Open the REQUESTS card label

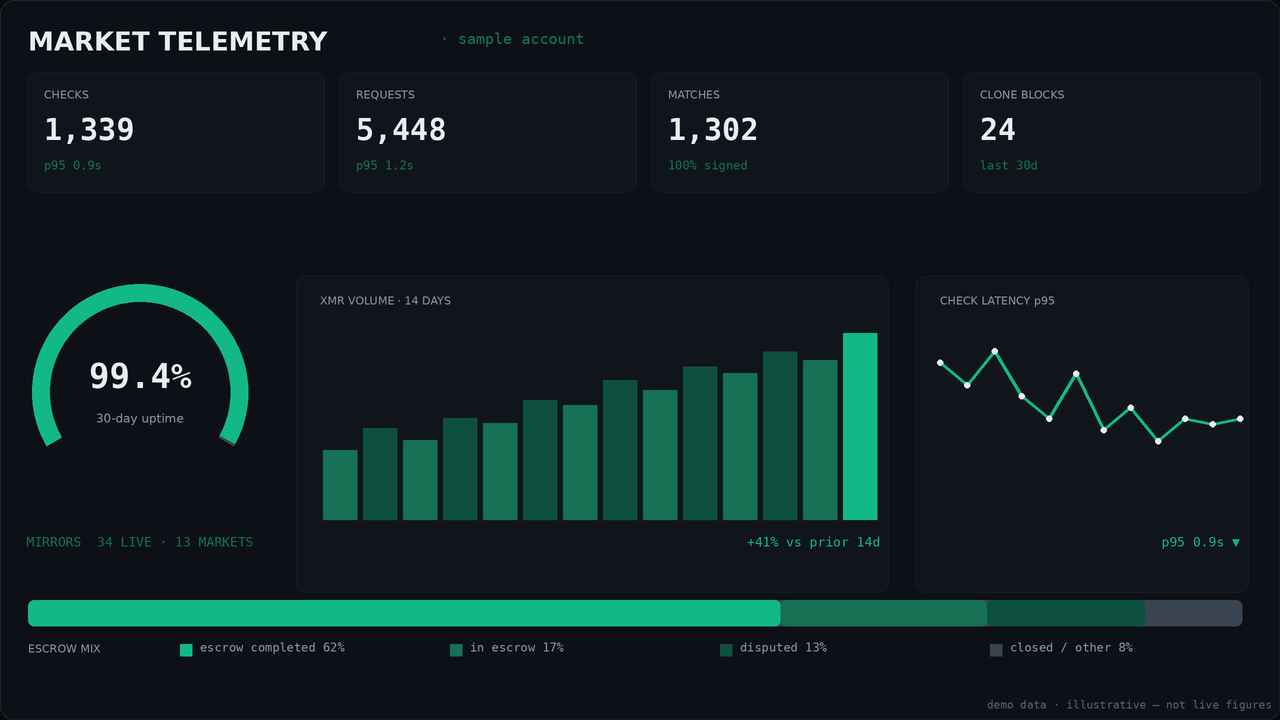(385, 95)
